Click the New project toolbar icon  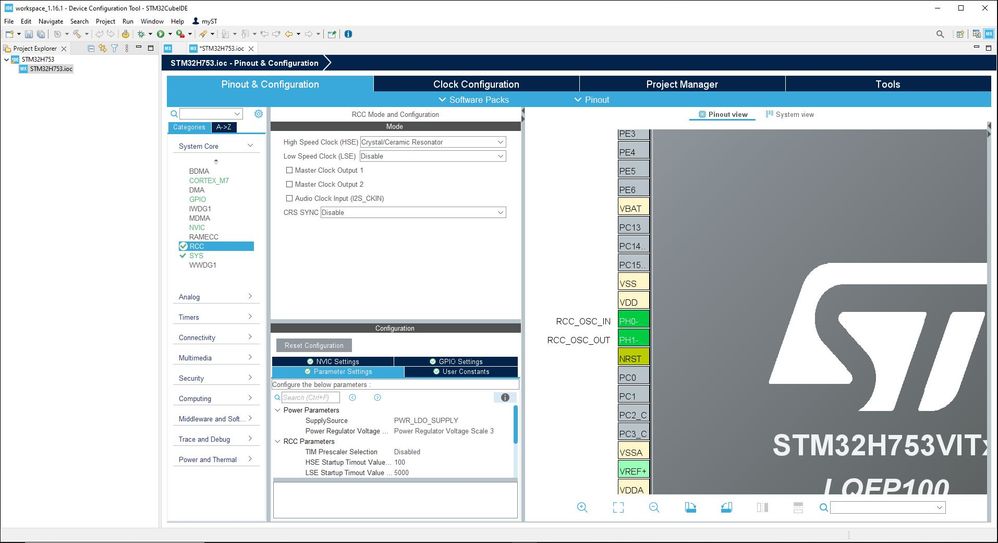click(9, 34)
